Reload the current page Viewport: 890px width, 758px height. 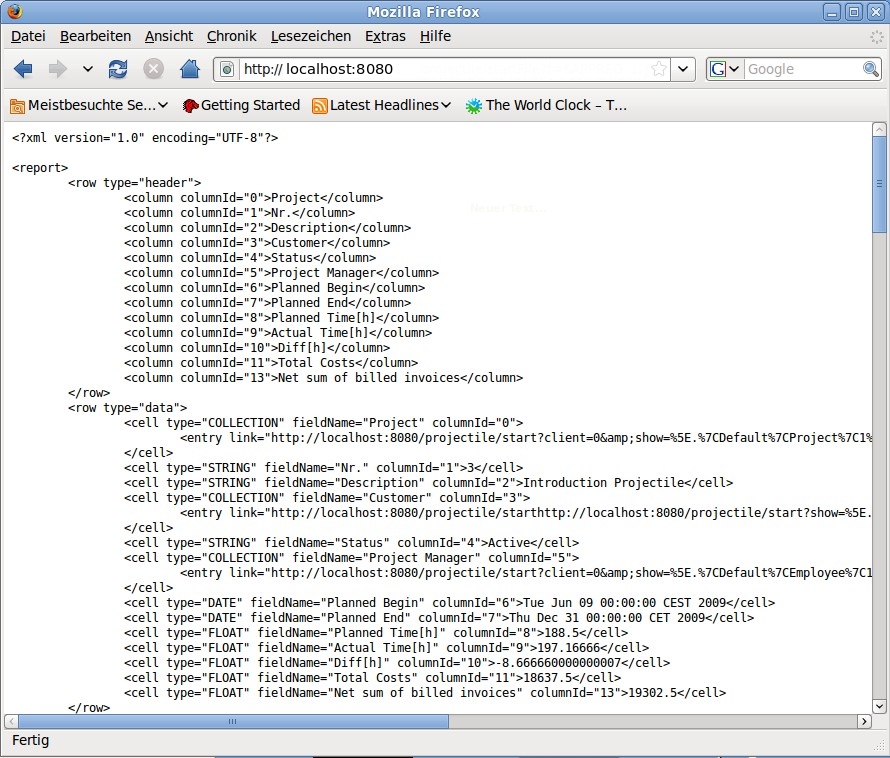click(118, 69)
